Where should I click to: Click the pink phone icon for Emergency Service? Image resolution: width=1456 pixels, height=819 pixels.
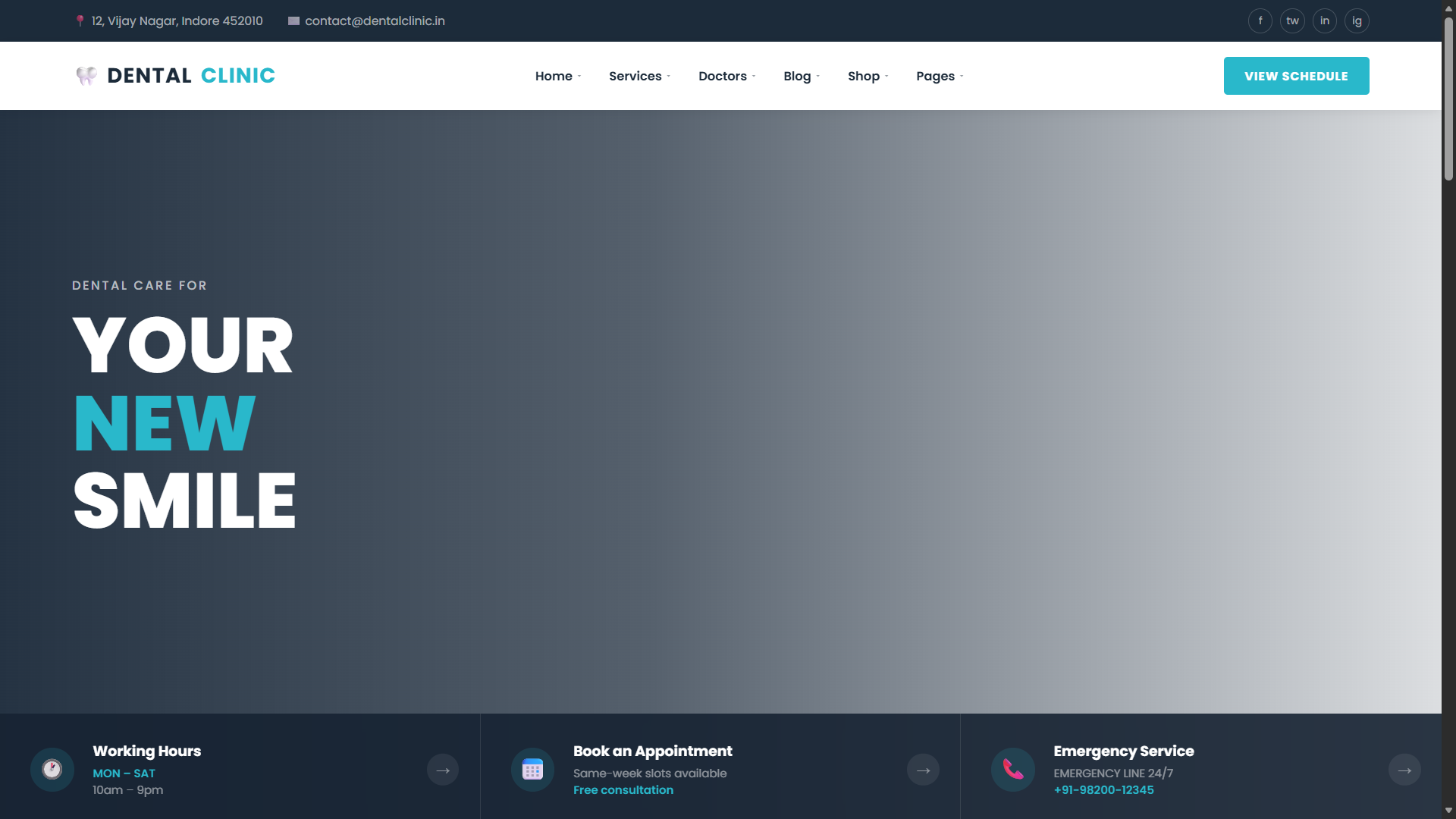point(1013,770)
